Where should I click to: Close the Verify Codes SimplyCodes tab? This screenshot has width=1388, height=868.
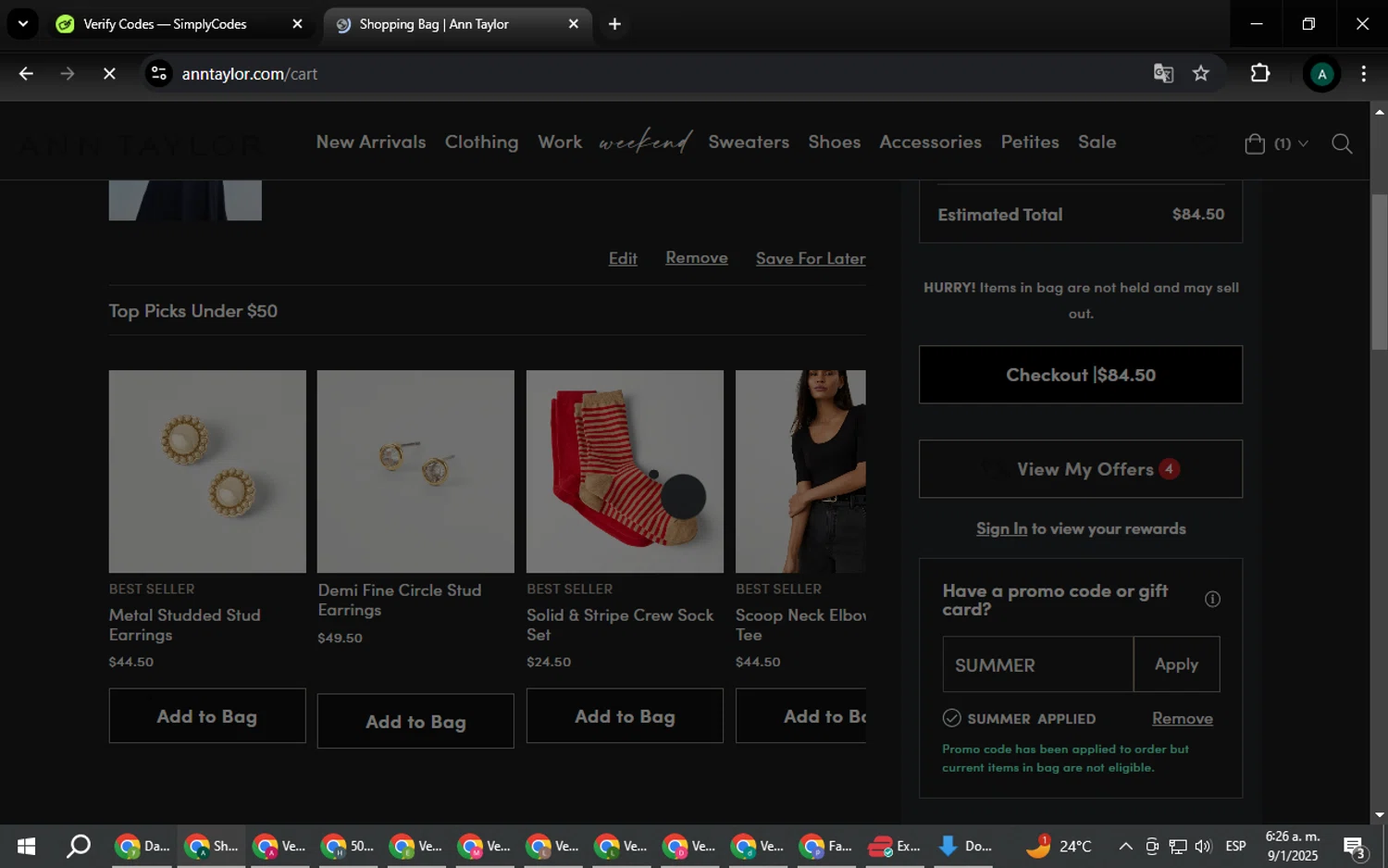pyautogui.click(x=297, y=24)
